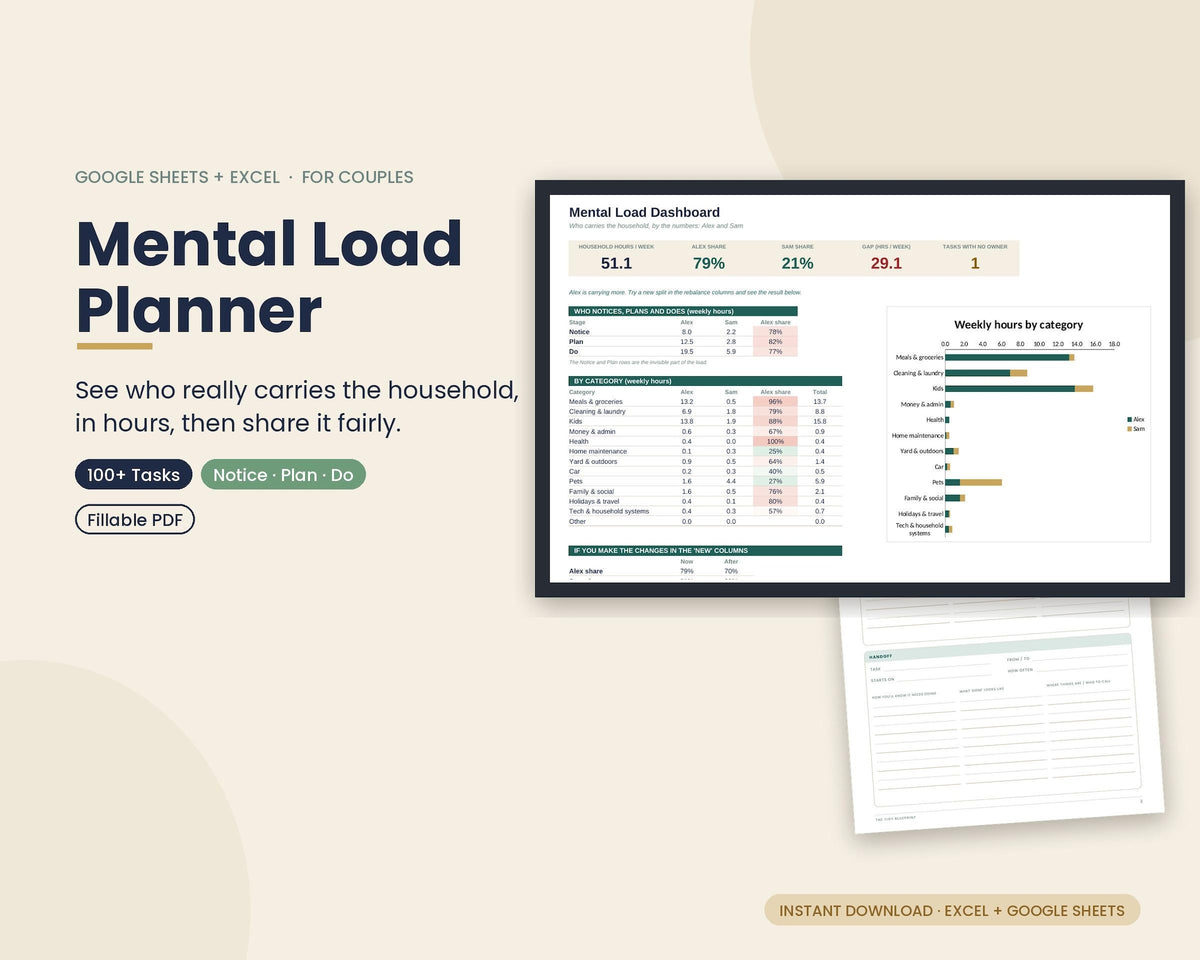
Task: Click the 'Who Notices, Plans and Does' section header
Action: pos(683,311)
